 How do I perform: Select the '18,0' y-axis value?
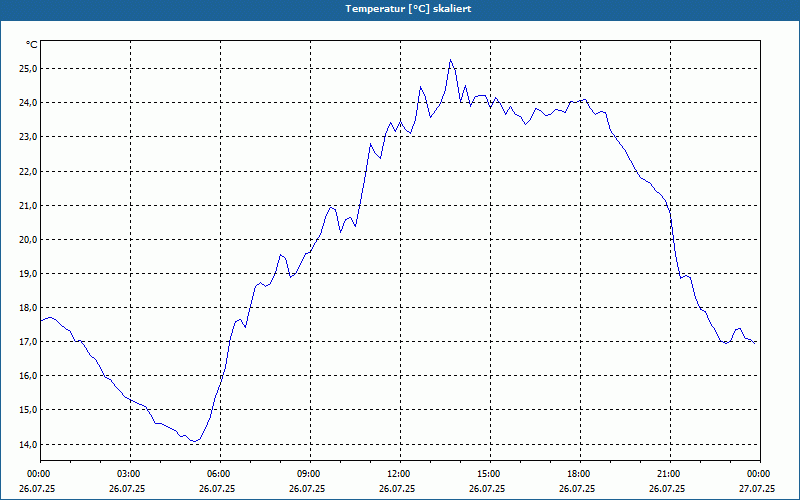(26, 308)
